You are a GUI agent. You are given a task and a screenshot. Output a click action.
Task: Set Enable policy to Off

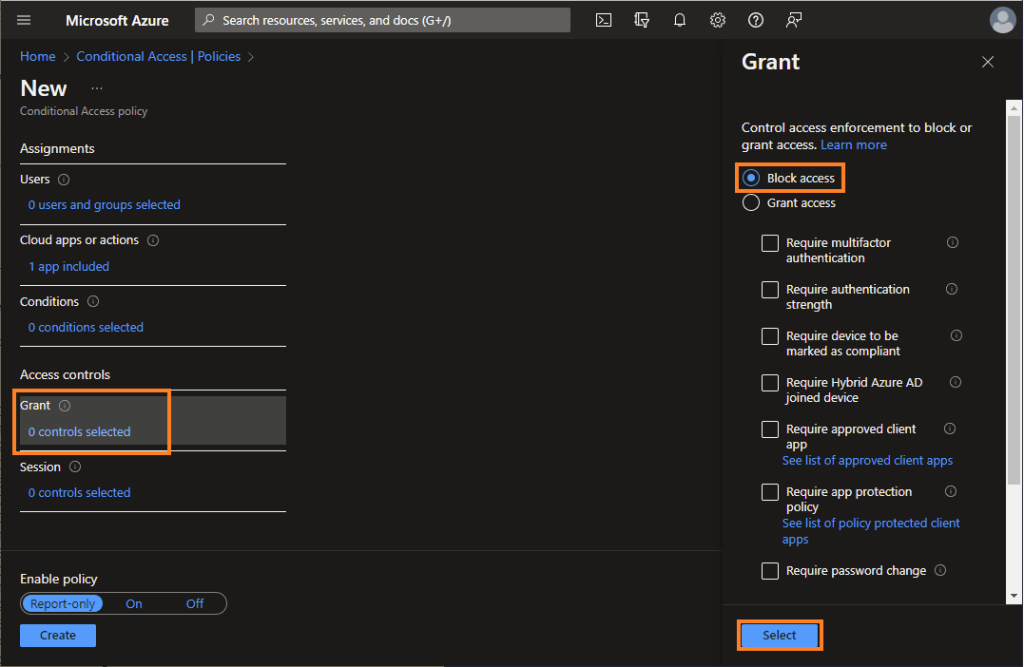195,604
